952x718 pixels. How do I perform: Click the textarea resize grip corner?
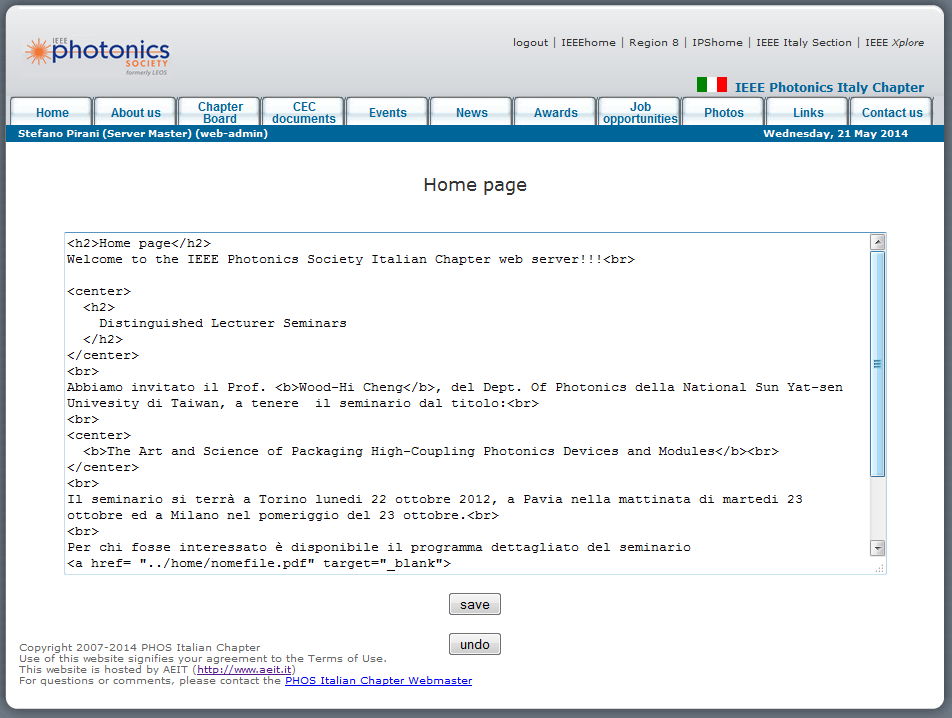[880, 568]
